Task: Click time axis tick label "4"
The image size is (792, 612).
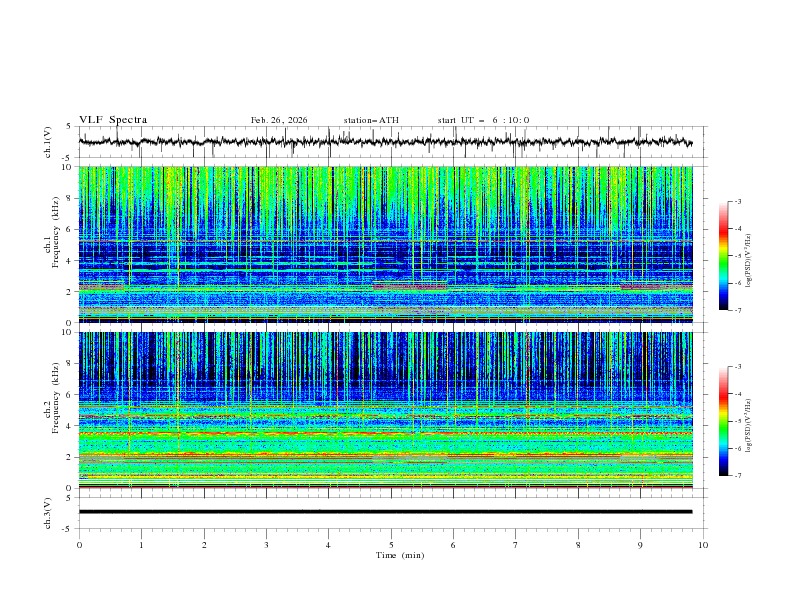Action: [328, 545]
